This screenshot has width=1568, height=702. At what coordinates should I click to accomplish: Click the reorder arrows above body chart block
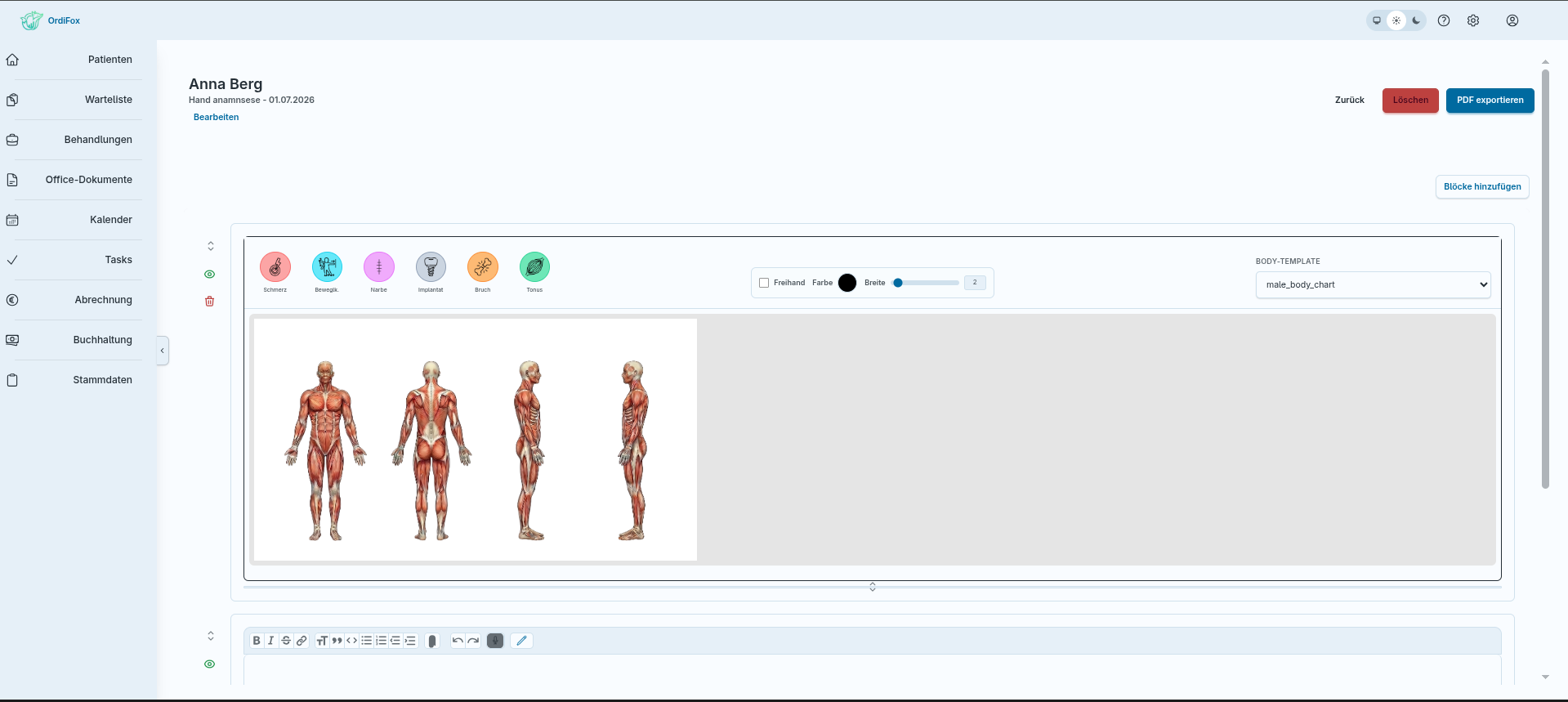211,246
